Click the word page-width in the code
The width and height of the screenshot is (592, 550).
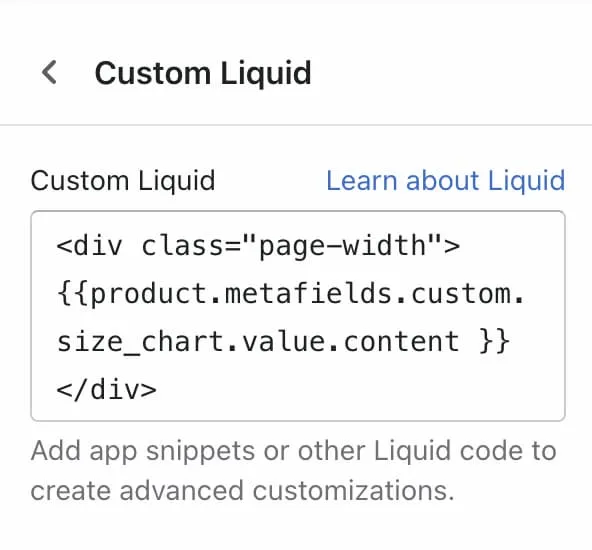(342, 246)
